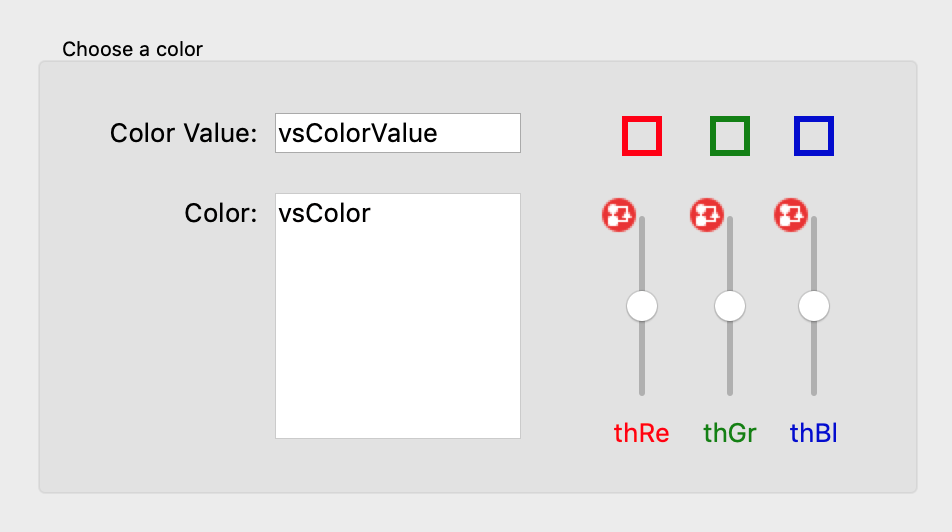Click the binding icon above the green slider
Image resolution: width=952 pixels, height=532 pixels.
[x=707, y=214]
